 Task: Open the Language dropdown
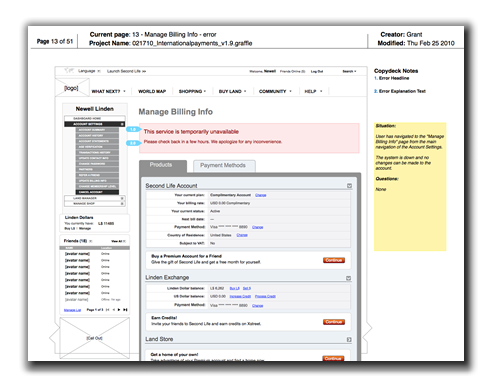tap(89, 71)
